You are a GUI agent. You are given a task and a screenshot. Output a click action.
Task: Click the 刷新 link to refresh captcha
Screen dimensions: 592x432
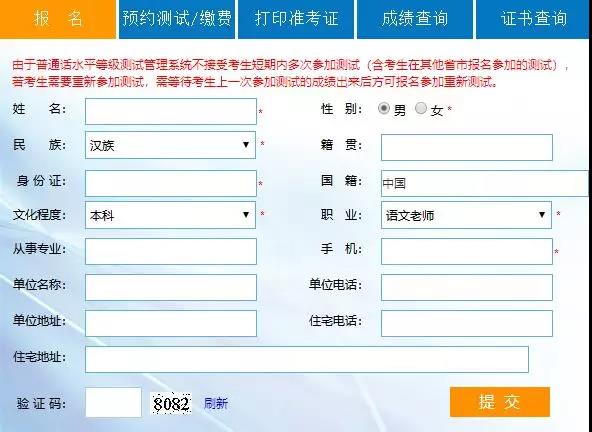pos(216,403)
